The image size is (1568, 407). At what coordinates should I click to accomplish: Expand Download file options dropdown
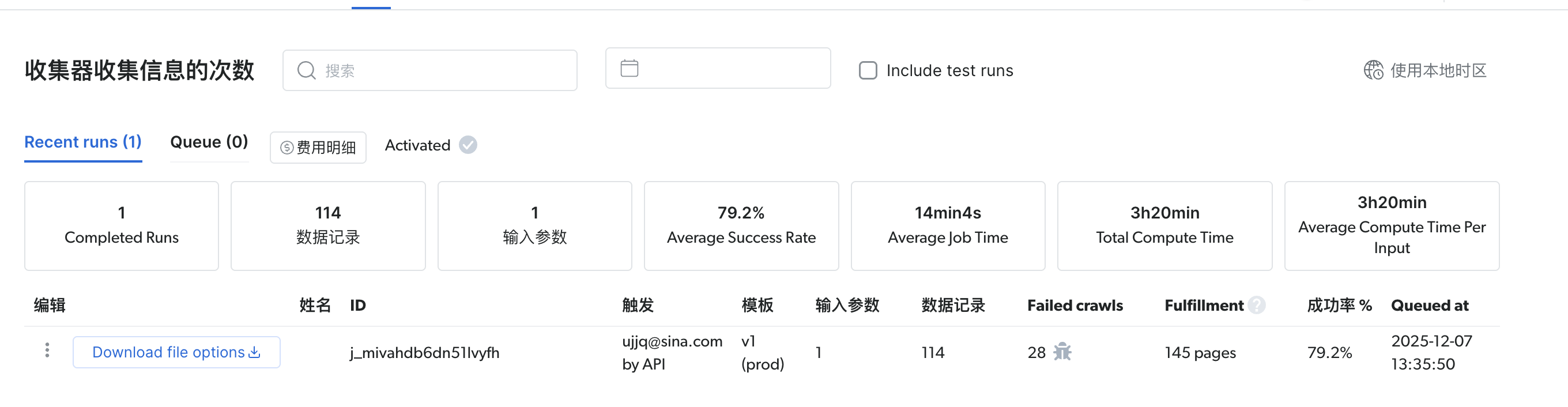(x=176, y=352)
